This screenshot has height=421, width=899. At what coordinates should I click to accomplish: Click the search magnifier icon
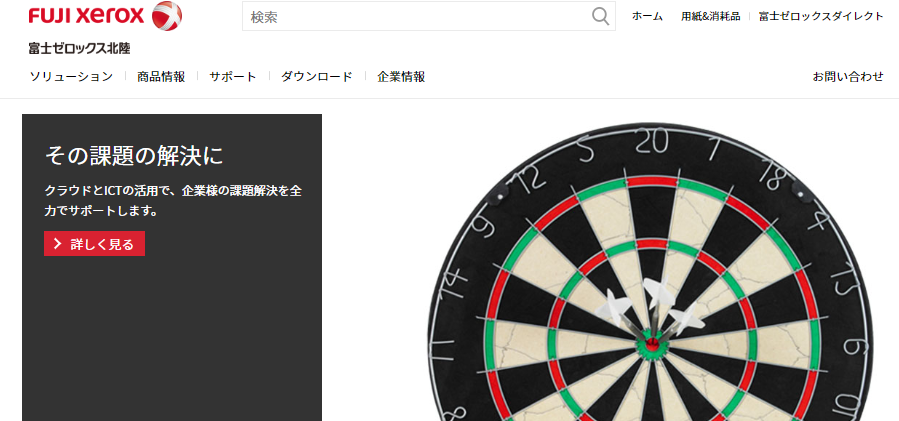pos(600,16)
